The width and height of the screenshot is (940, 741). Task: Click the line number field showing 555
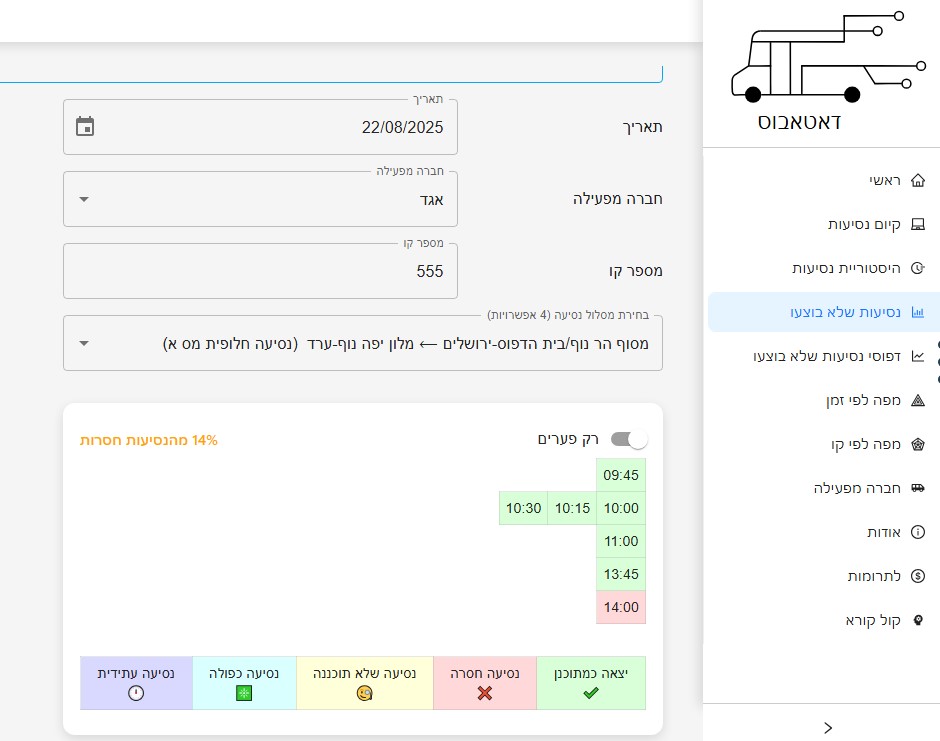point(260,271)
